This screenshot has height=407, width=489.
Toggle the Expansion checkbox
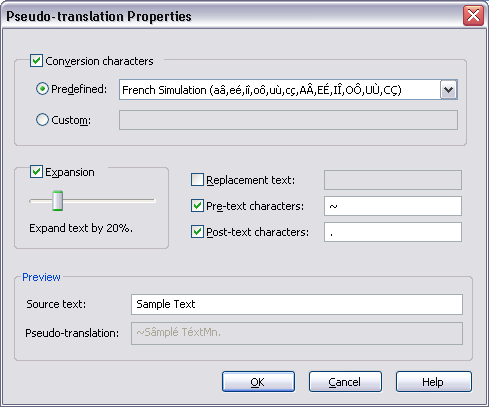click(36, 172)
